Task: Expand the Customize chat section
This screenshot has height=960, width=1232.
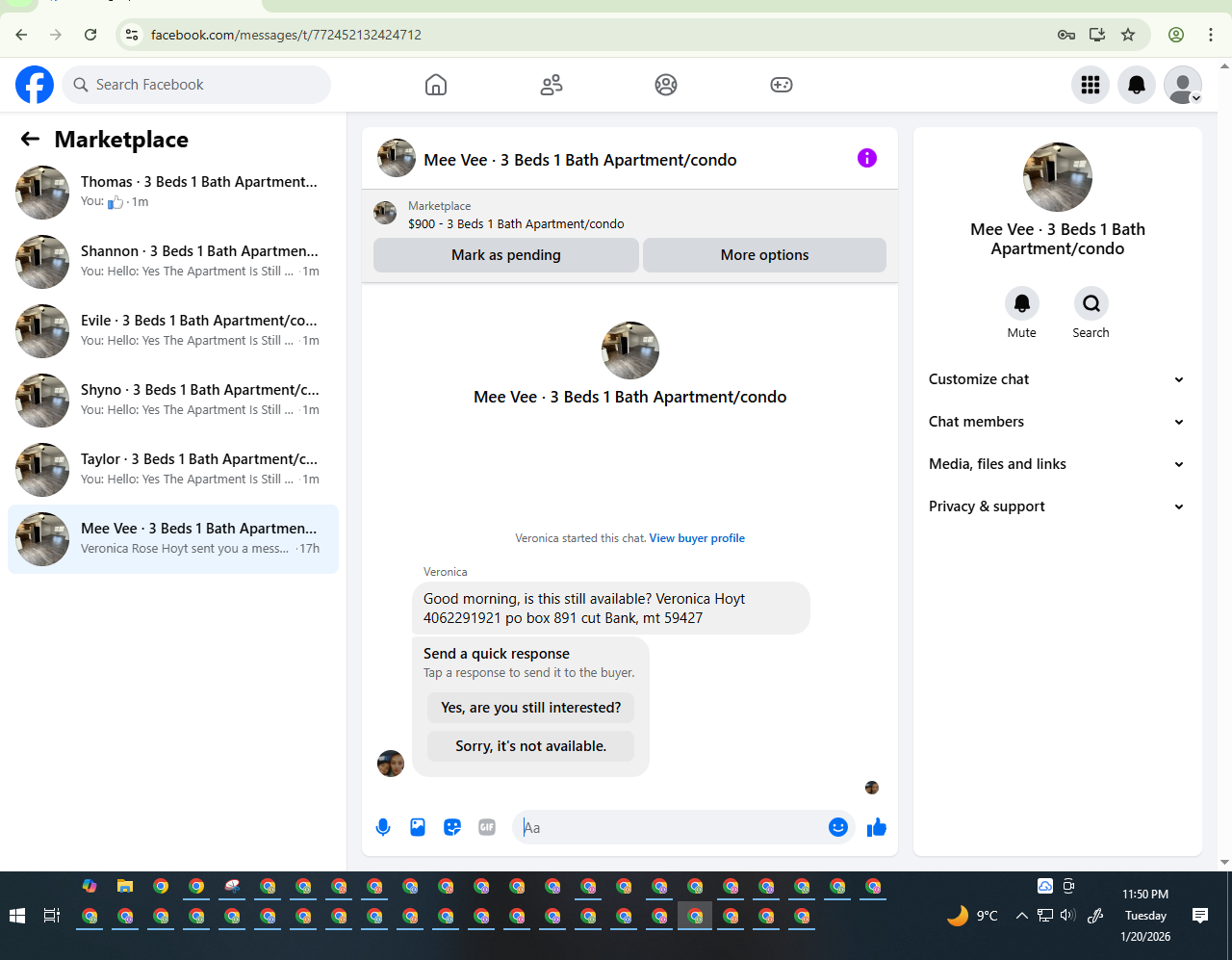Action: click(1057, 379)
